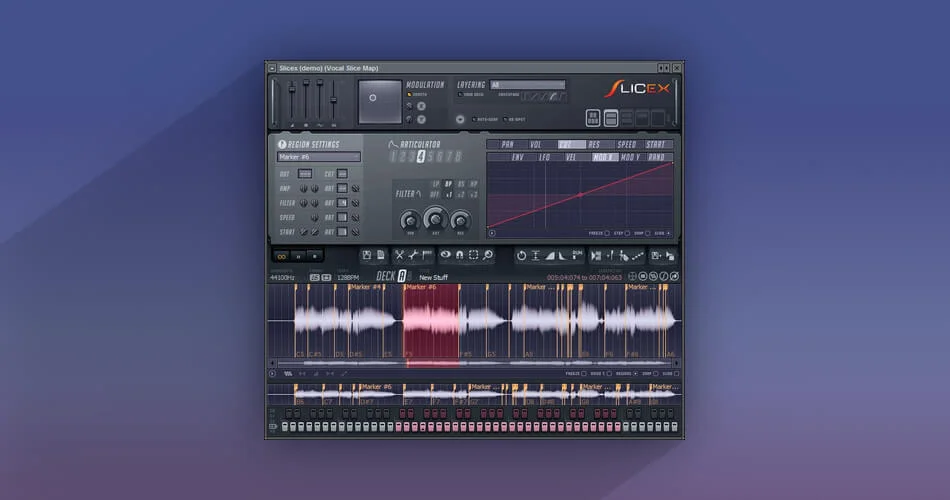This screenshot has width=950, height=500.
Task: Switch to the ENV modulation tab
Action: click(x=517, y=157)
